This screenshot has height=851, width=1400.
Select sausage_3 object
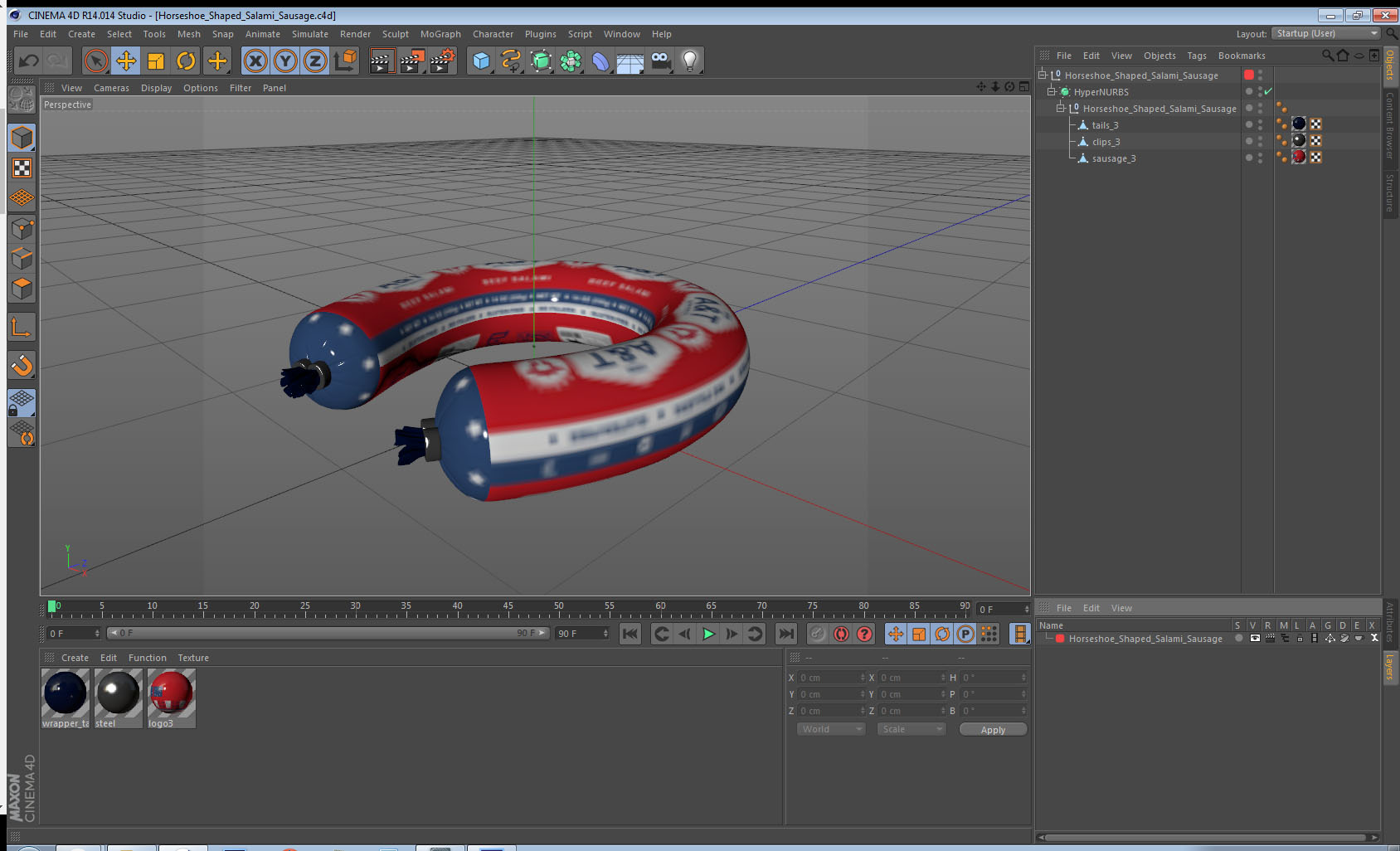1114,158
